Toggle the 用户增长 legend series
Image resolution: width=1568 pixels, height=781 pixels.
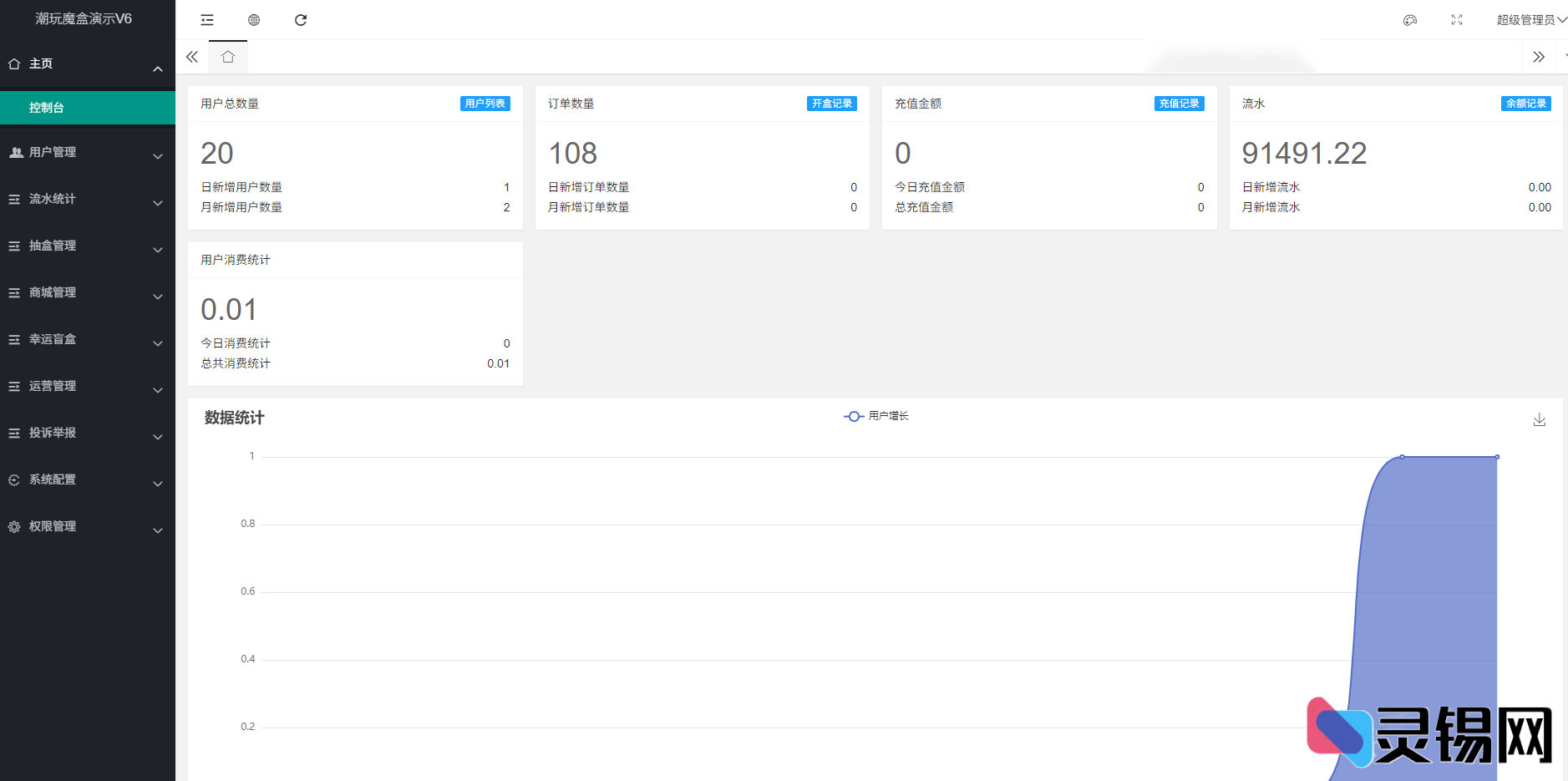876,416
